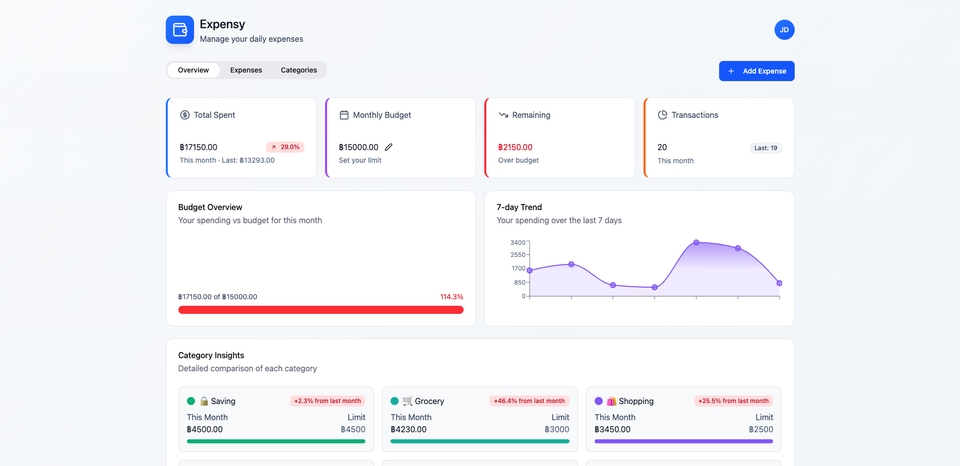This screenshot has width=960, height=466.
Task: Click the purple Shopping progress bar
Action: (x=683, y=441)
